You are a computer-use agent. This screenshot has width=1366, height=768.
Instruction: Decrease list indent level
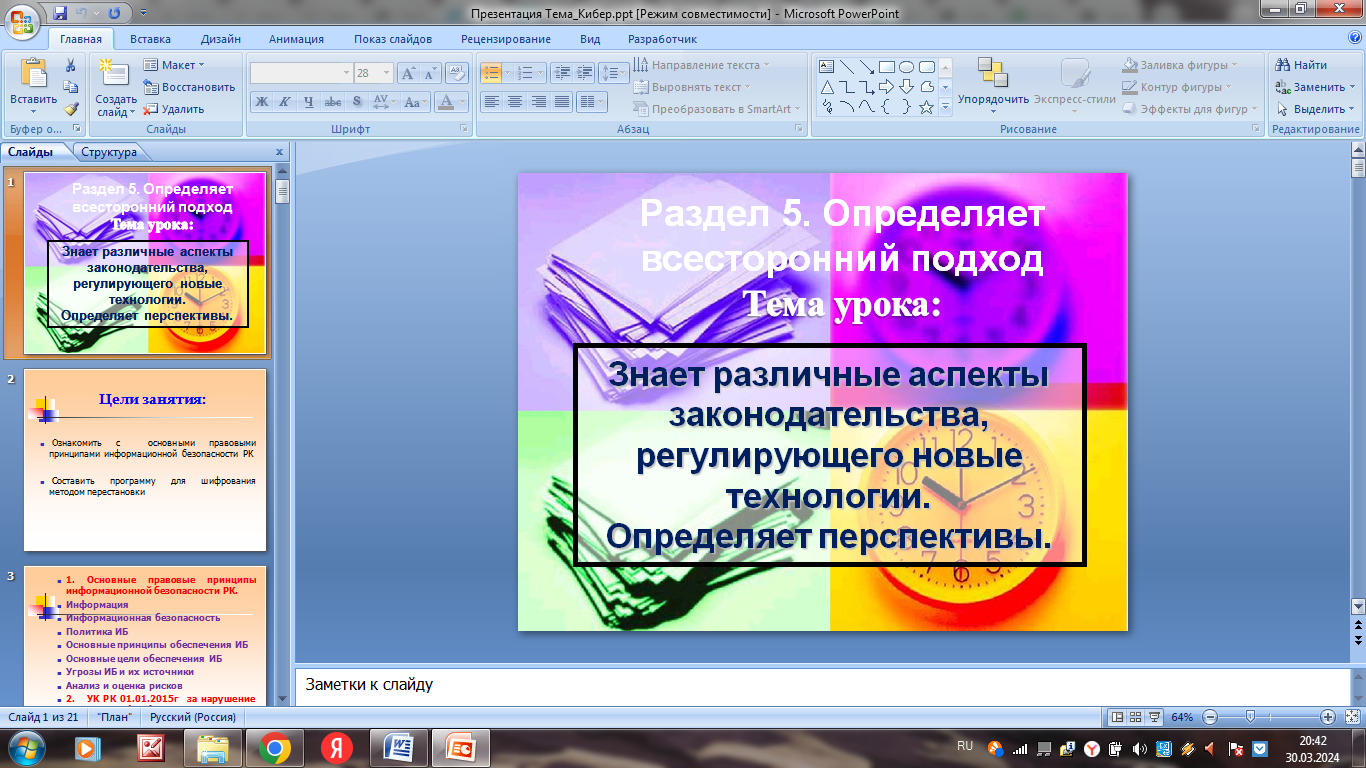click(560, 73)
